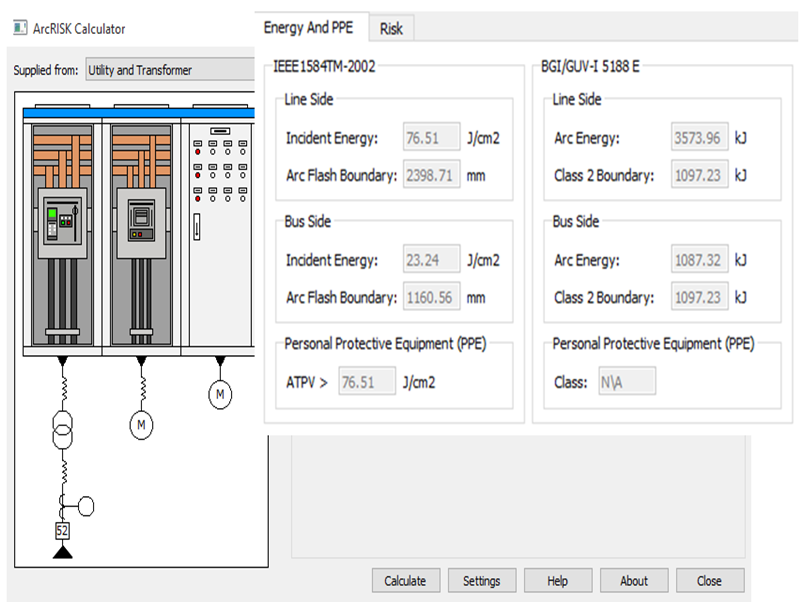
Task: Switch to the Risk tab
Action: pos(391,29)
